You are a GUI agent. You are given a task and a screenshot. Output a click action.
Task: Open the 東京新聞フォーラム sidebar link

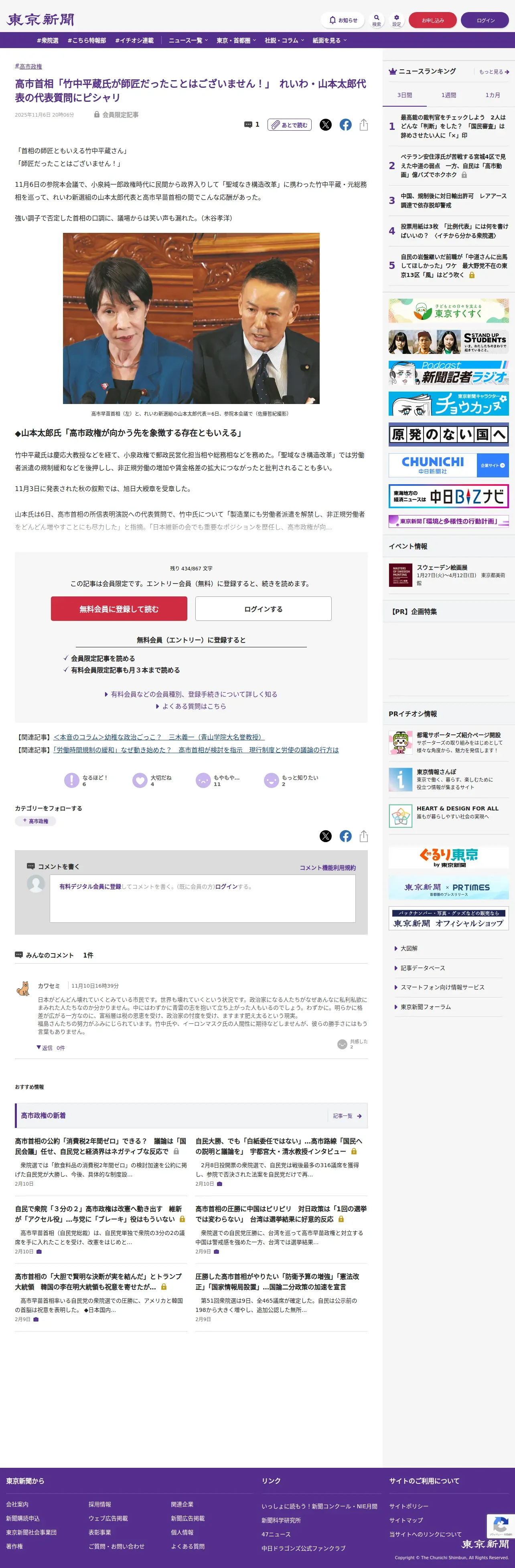(x=426, y=1007)
